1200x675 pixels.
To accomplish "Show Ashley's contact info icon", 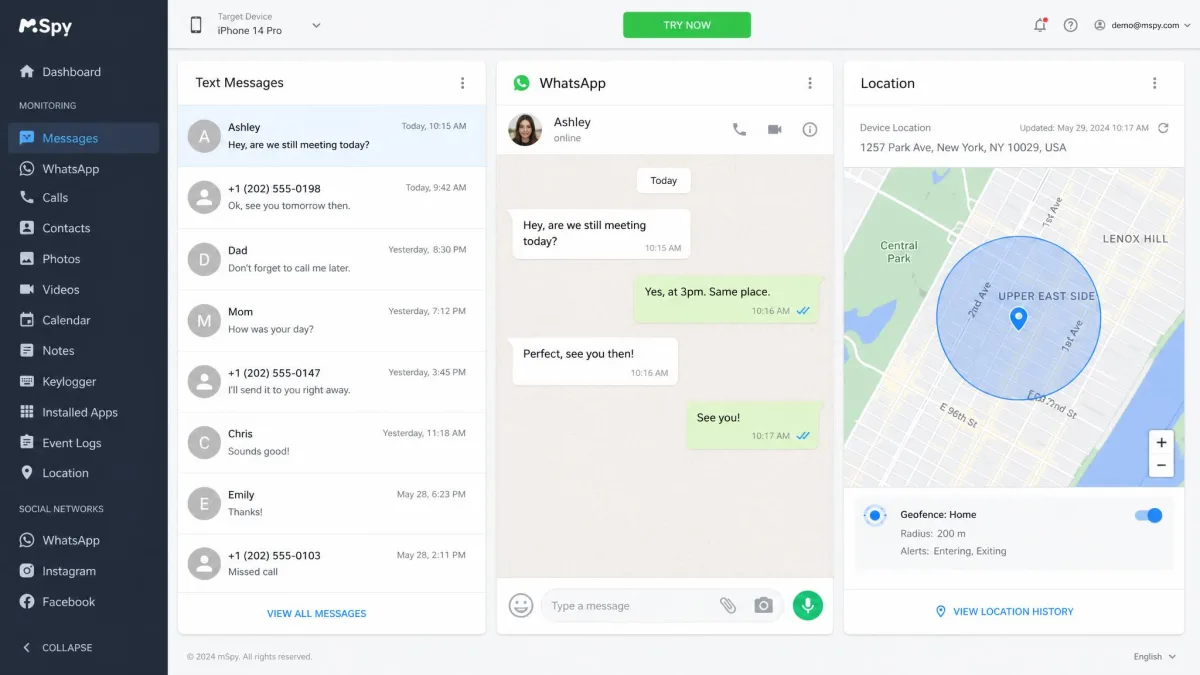I will click(810, 129).
